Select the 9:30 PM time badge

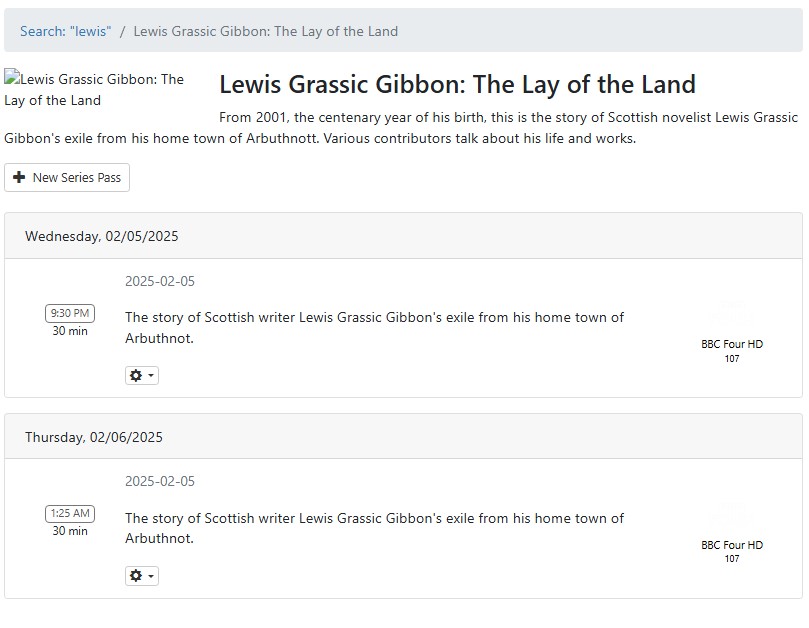coord(70,313)
